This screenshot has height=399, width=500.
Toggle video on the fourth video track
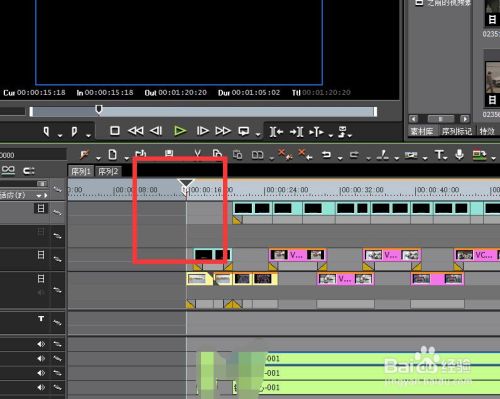pos(41,278)
